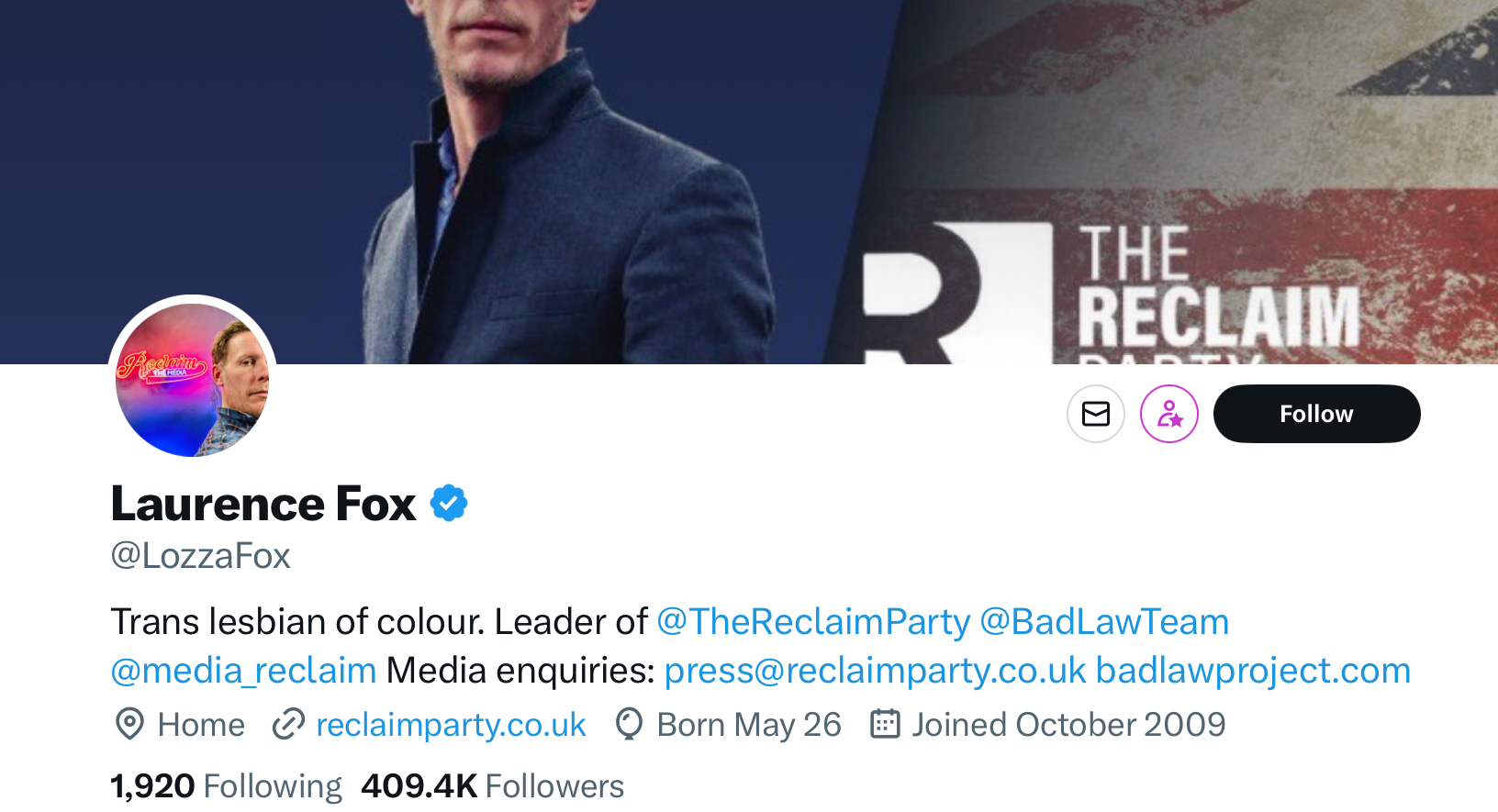Click the birthday balloon icon
This screenshot has height=812, width=1498.
(629, 724)
